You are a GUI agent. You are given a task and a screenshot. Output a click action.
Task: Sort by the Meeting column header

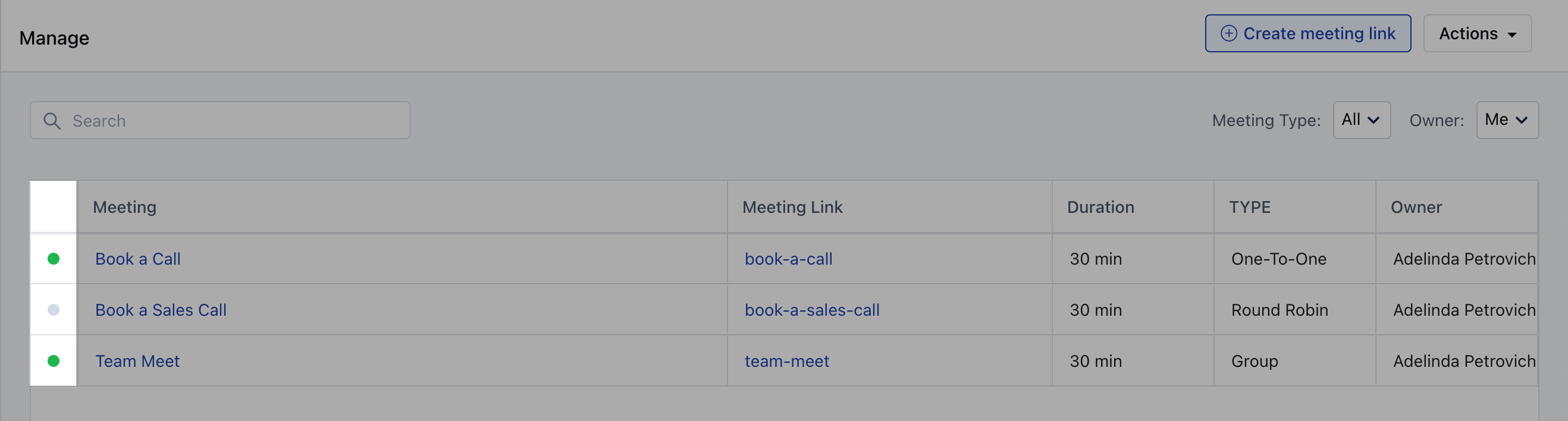coord(125,207)
